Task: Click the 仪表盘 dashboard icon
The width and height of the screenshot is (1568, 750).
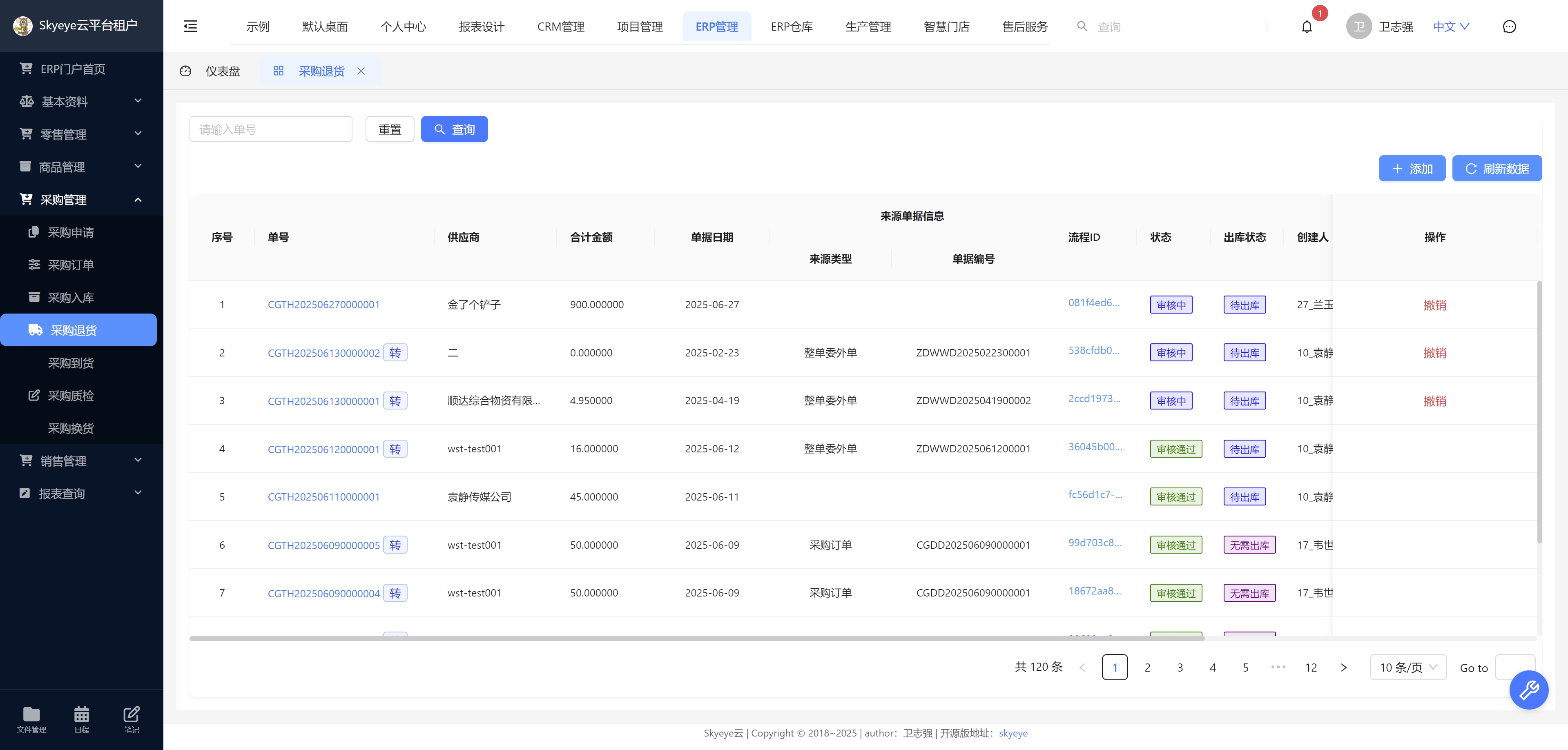Action: coord(186,71)
